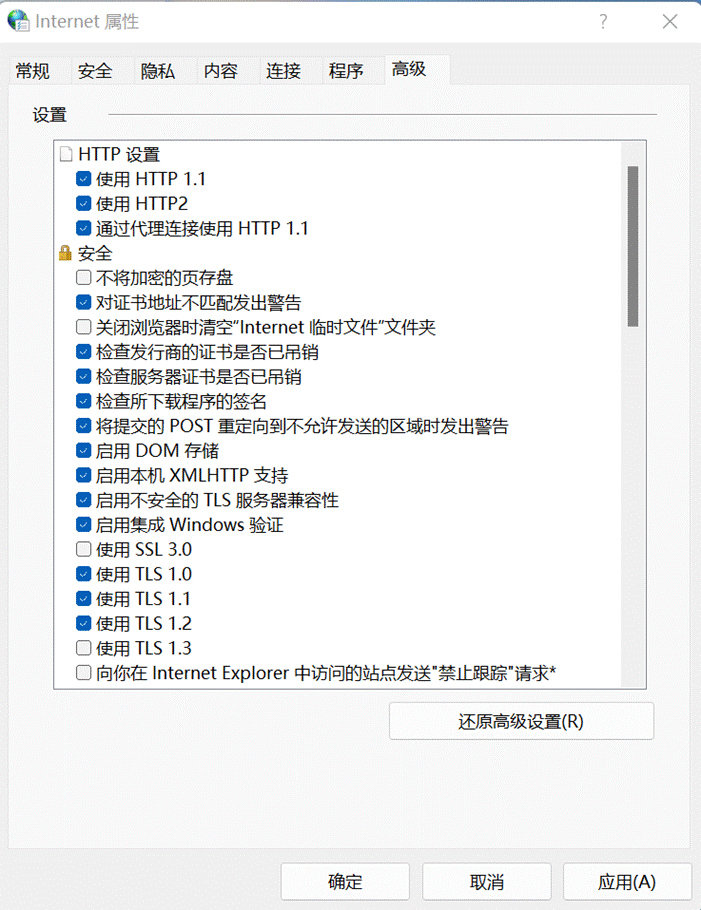Enable the 使用 SSL 3.0 checkbox

(x=84, y=550)
